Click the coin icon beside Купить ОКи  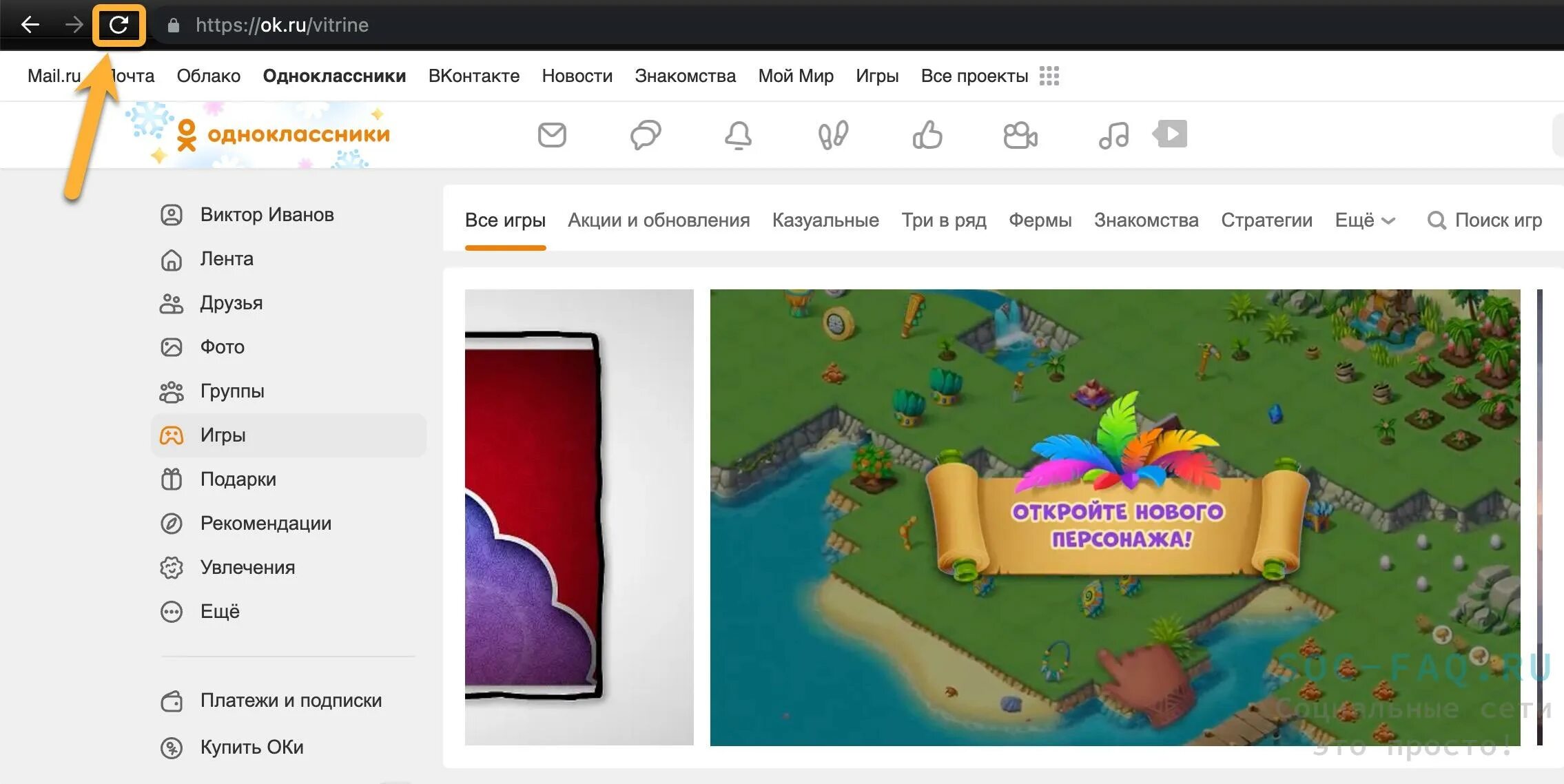(172, 747)
